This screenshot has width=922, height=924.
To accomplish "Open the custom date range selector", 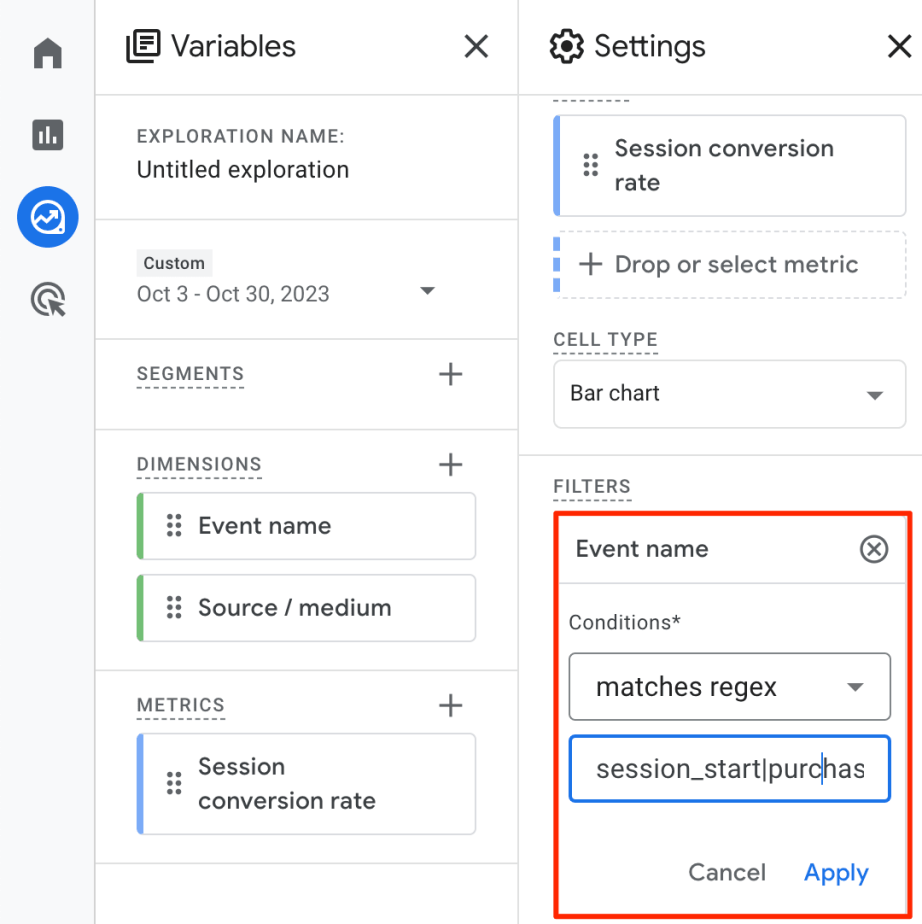I will (428, 291).
